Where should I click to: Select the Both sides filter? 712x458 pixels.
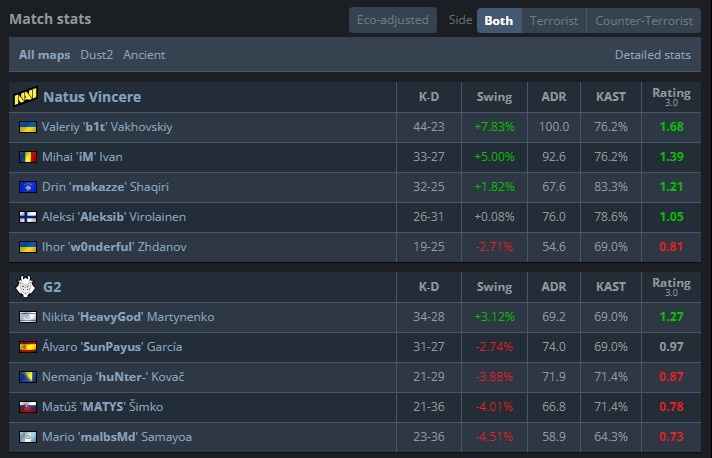pos(498,20)
